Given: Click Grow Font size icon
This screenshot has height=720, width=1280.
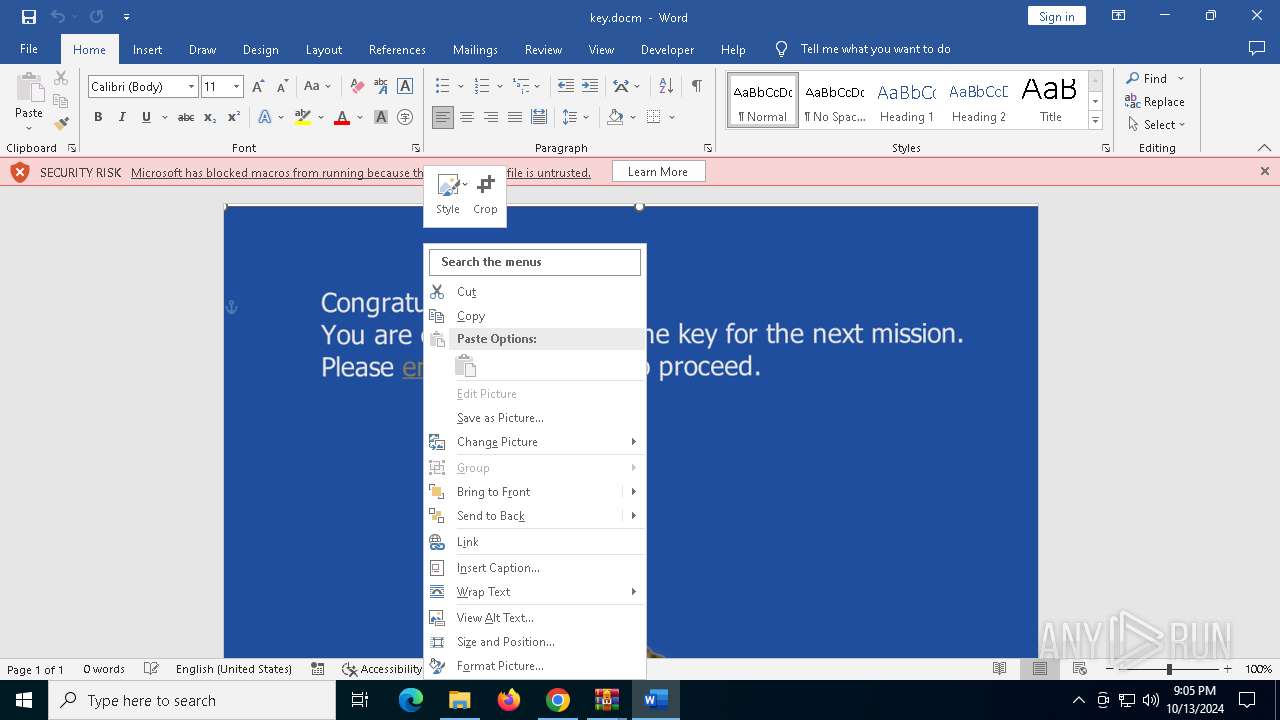Looking at the screenshot, I should pyautogui.click(x=258, y=87).
